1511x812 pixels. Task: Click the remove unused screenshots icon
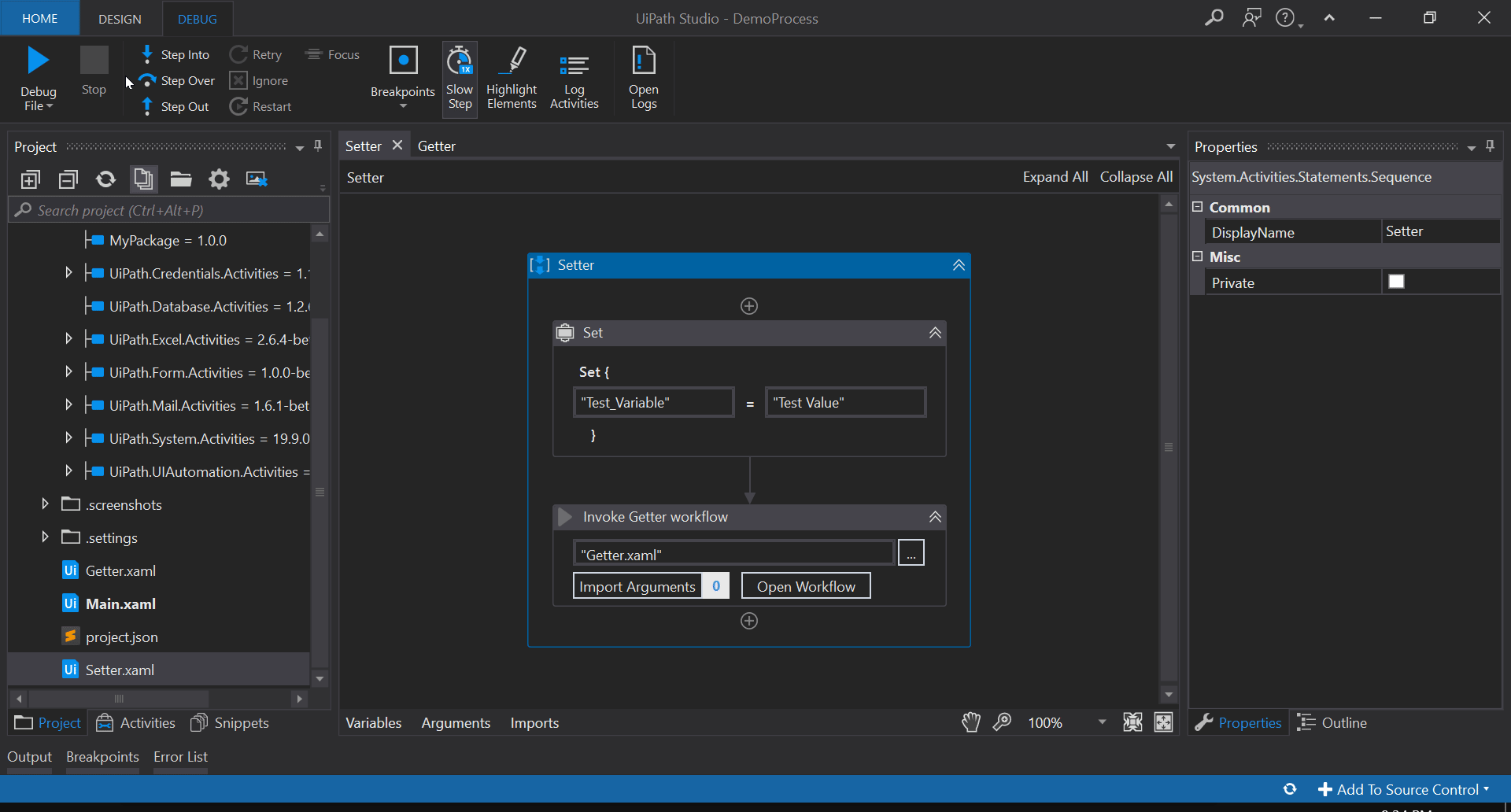[257, 179]
